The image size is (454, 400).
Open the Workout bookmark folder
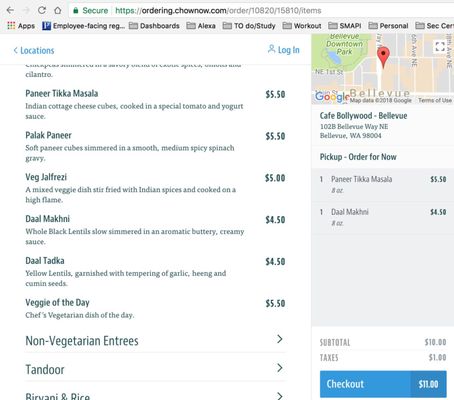(x=302, y=26)
